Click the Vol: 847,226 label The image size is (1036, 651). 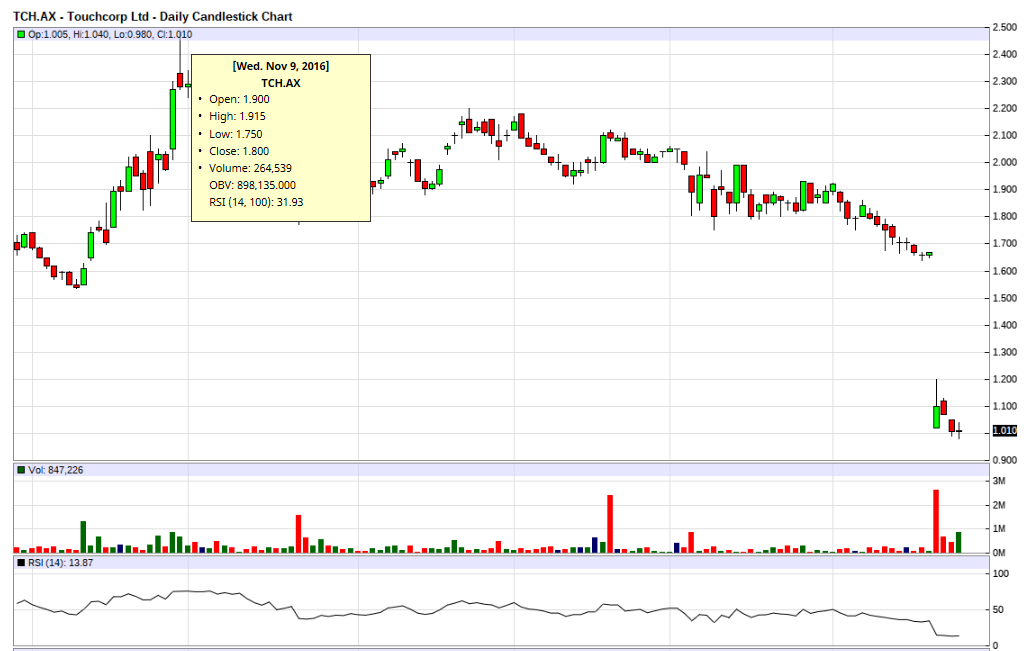pos(56,470)
